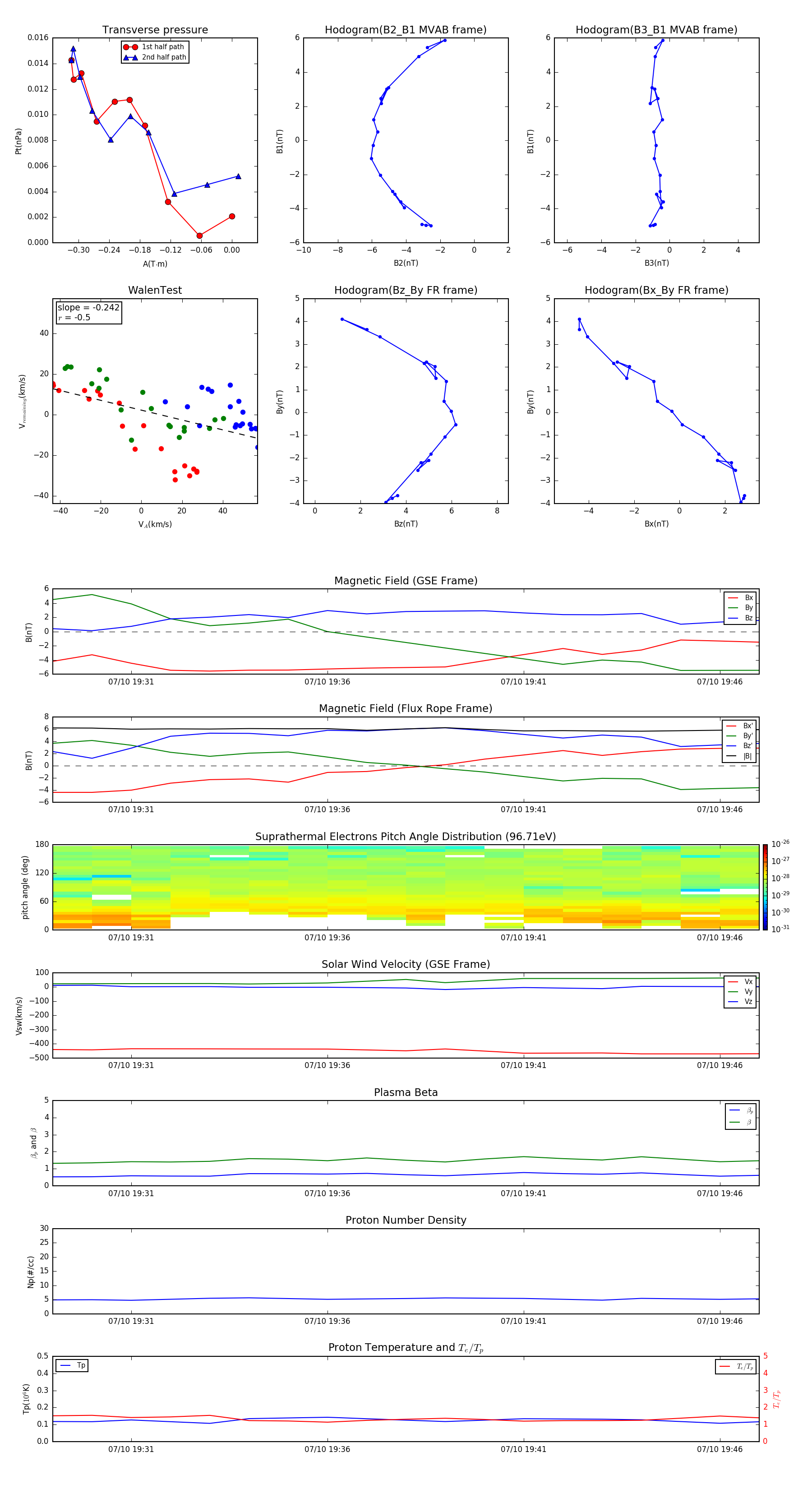Click the '2nd half path' legend entry
The height and width of the screenshot is (1489, 812).
[x=155, y=57]
